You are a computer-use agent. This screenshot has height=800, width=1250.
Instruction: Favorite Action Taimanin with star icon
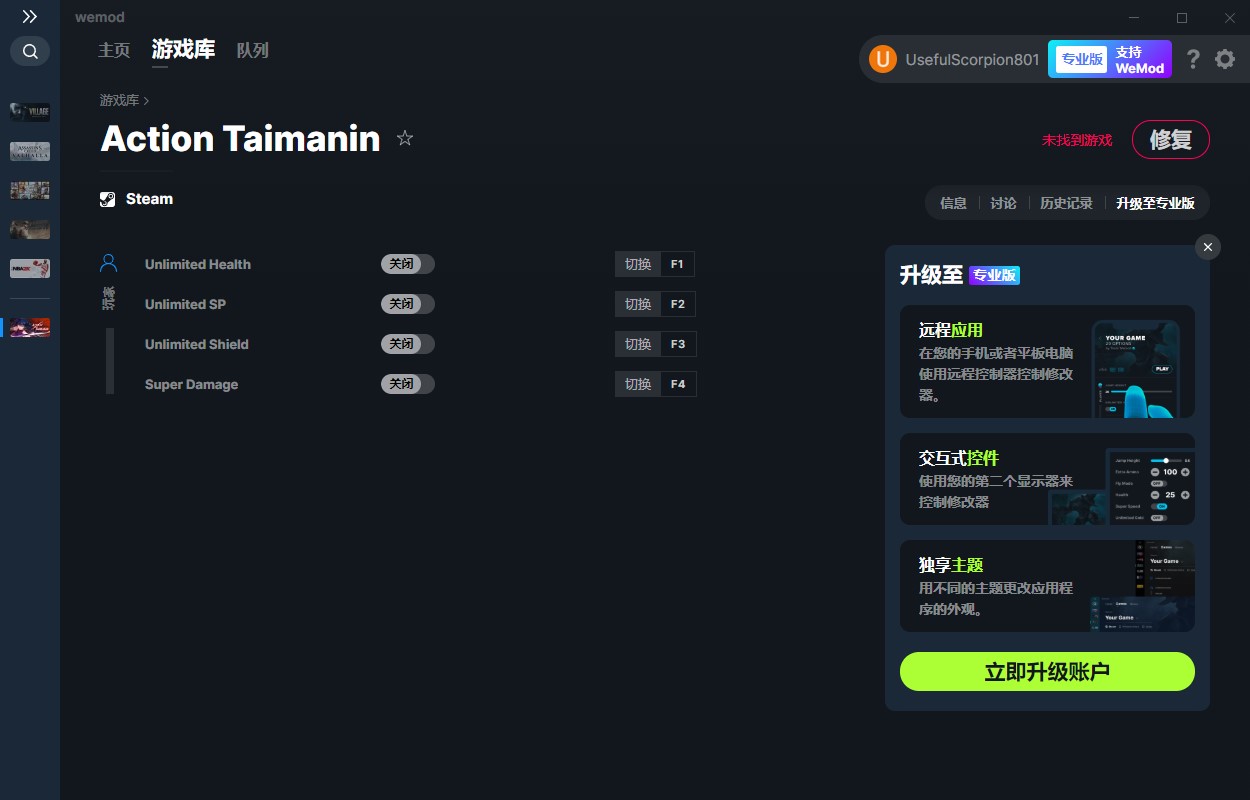pos(405,138)
